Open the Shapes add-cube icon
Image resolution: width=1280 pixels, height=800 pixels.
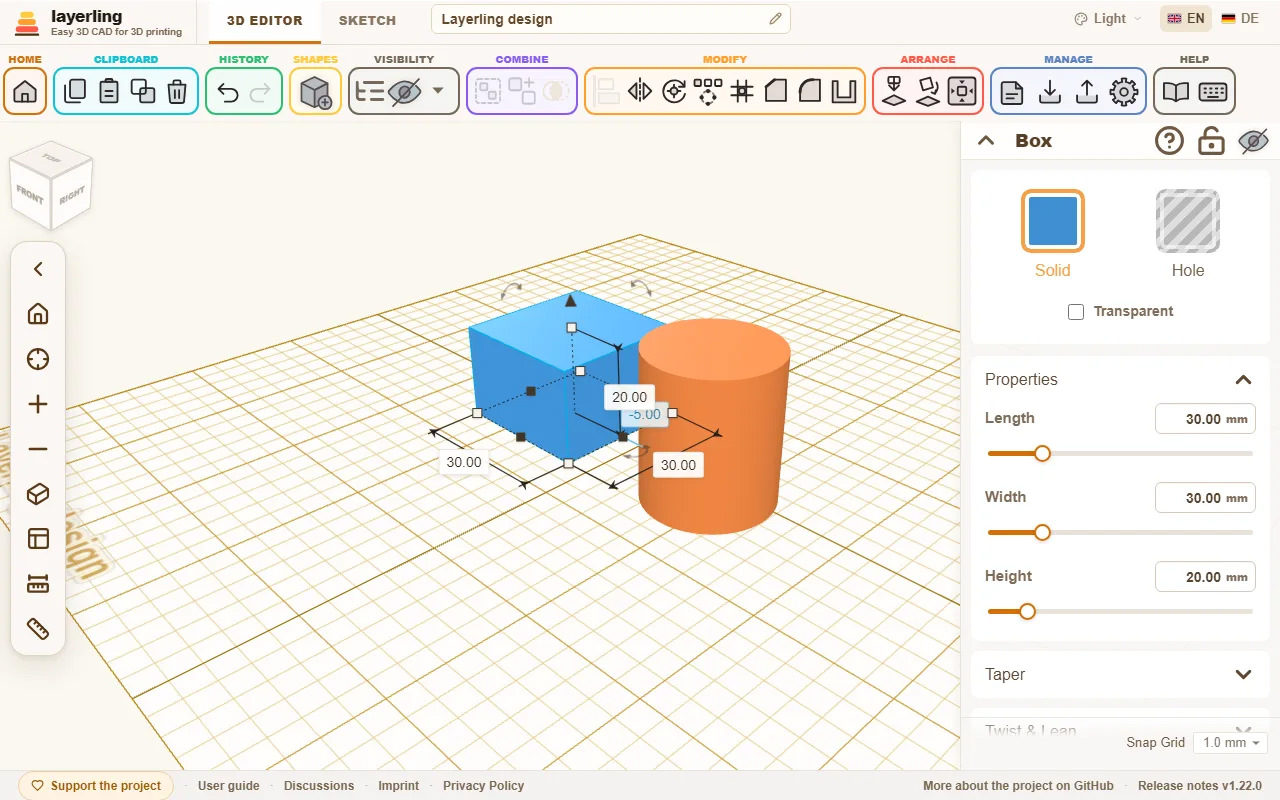coord(315,92)
